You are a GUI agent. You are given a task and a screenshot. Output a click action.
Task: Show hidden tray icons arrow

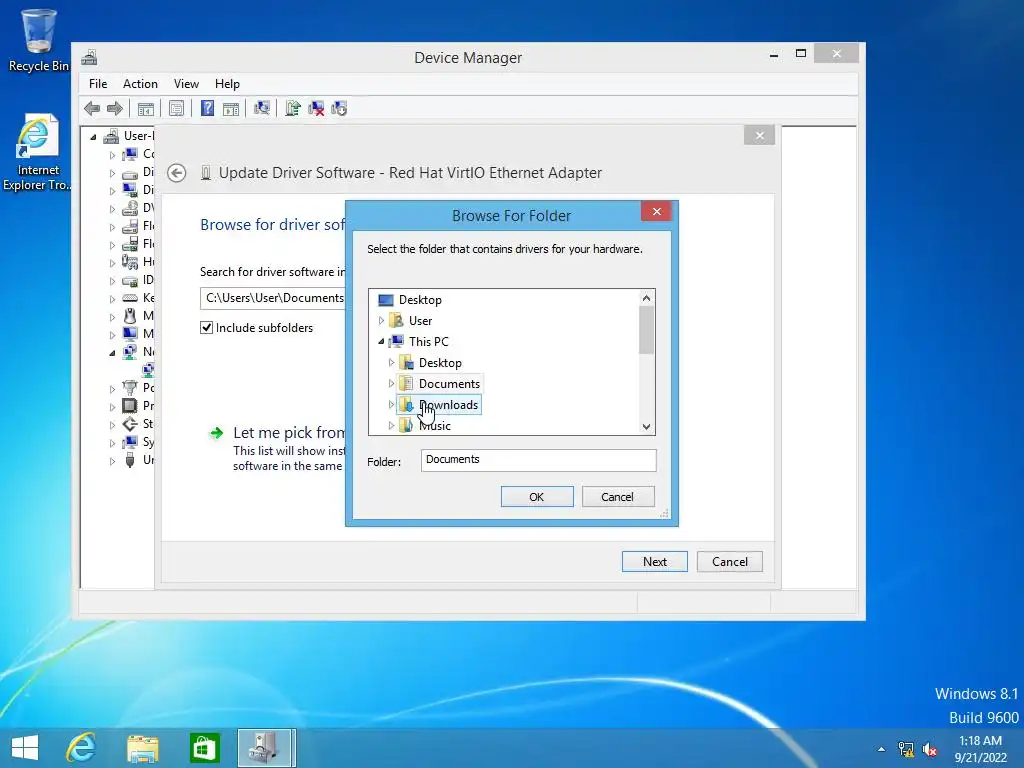882,749
